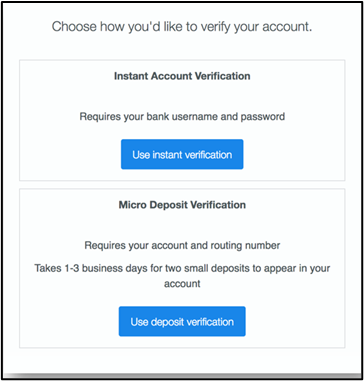This screenshot has width=364, height=381.
Task: Click the 'Choose how you'd like to verify' title
Action: point(182,27)
